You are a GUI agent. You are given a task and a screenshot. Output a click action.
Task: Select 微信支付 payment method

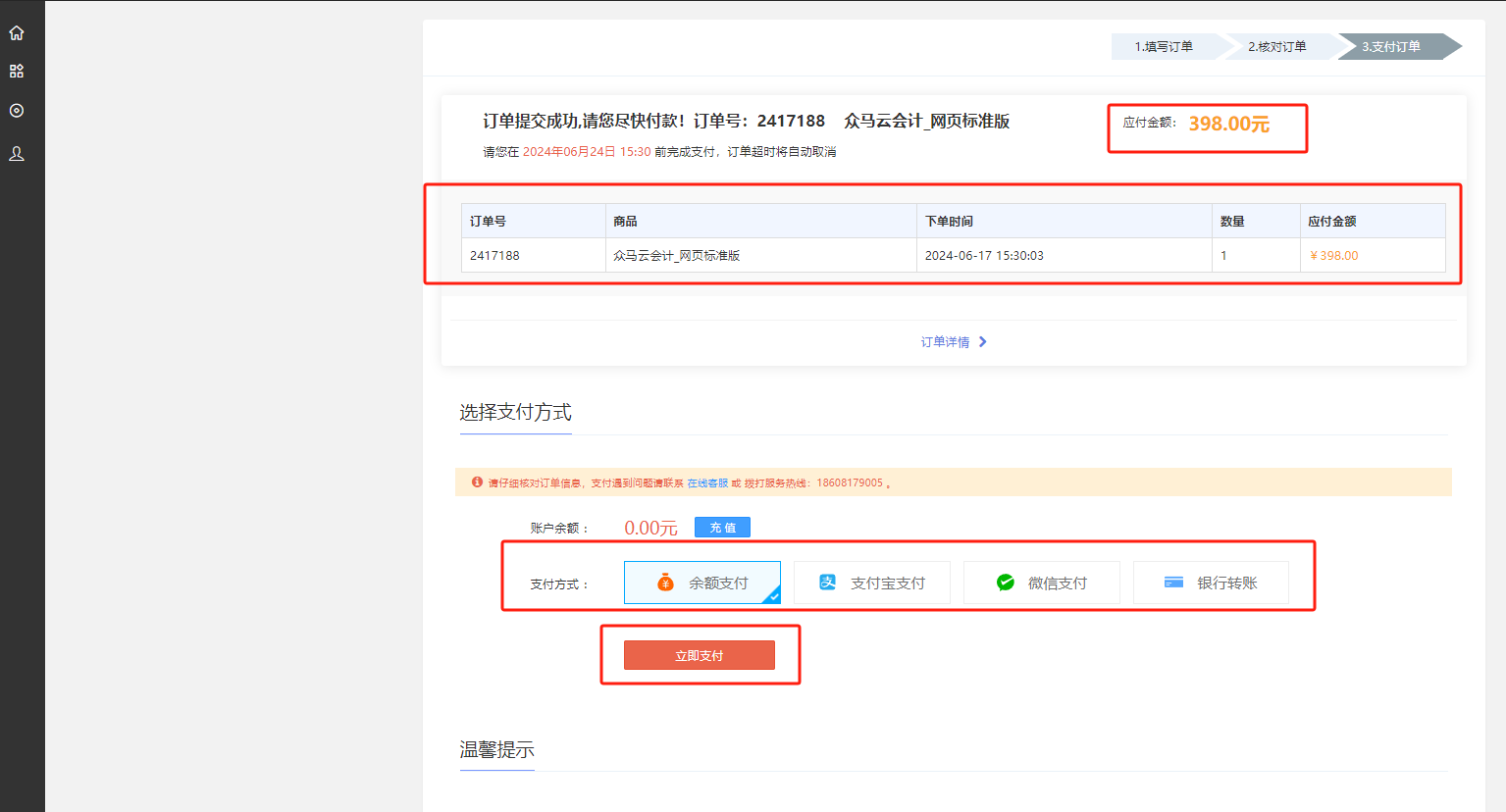pyautogui.click(x=1042, y=583)
